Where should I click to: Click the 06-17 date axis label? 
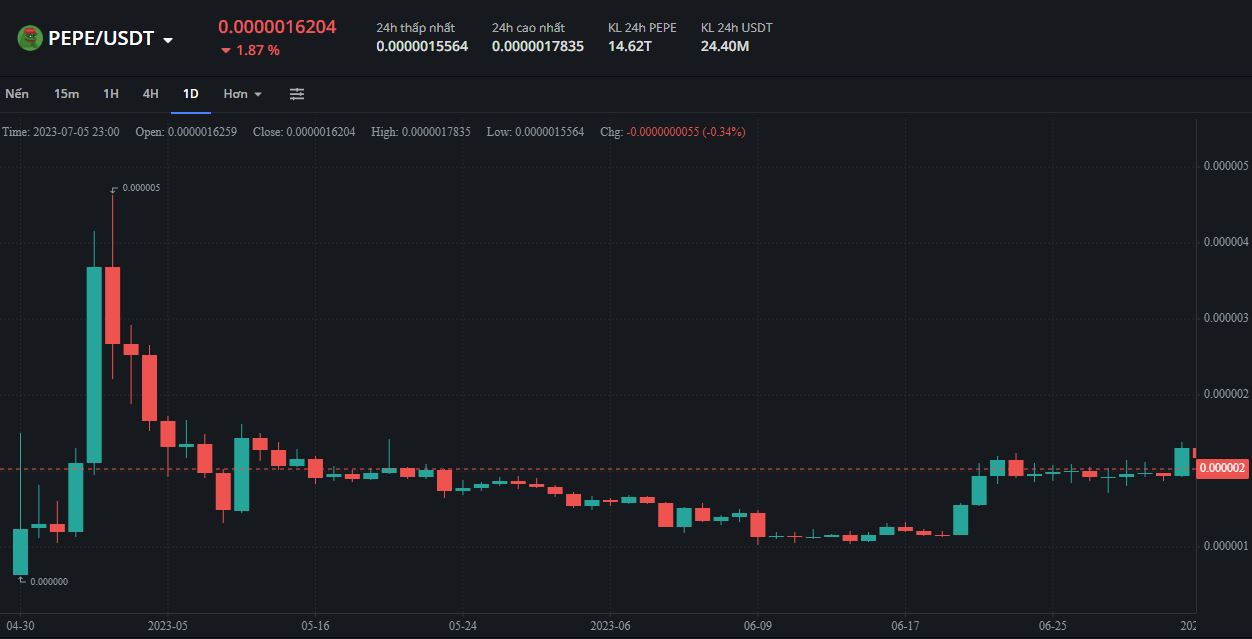click(x=904, y=626)
